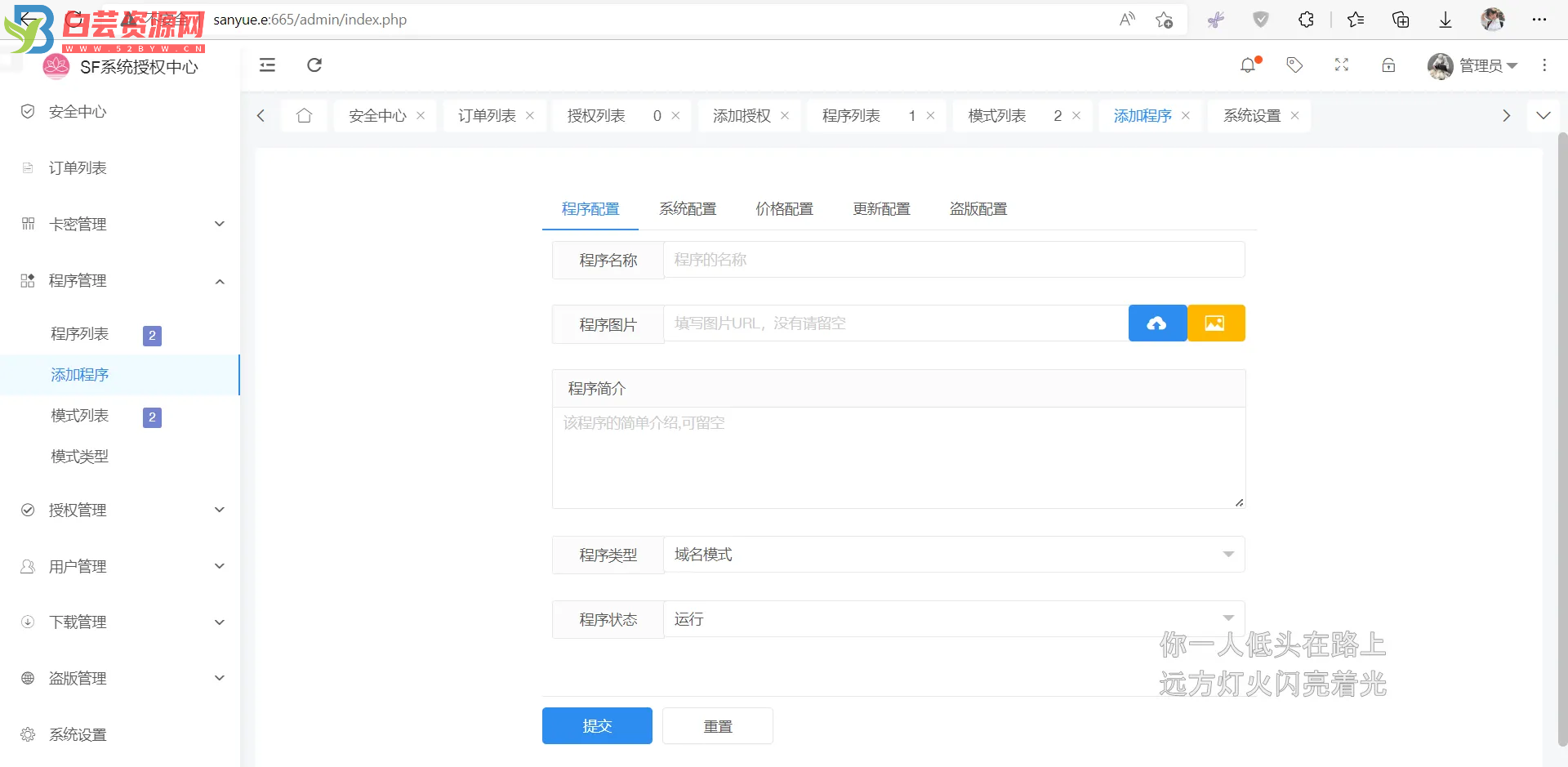Click the page vertical scrollbar
This screenshot has height=767, width=1568.
1562,439
